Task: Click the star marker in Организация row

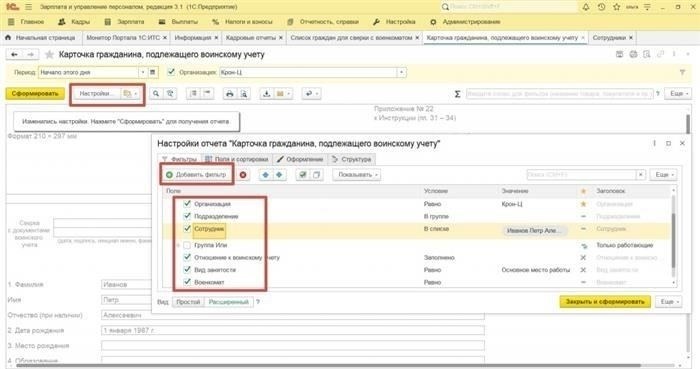Action: [583, 204]
